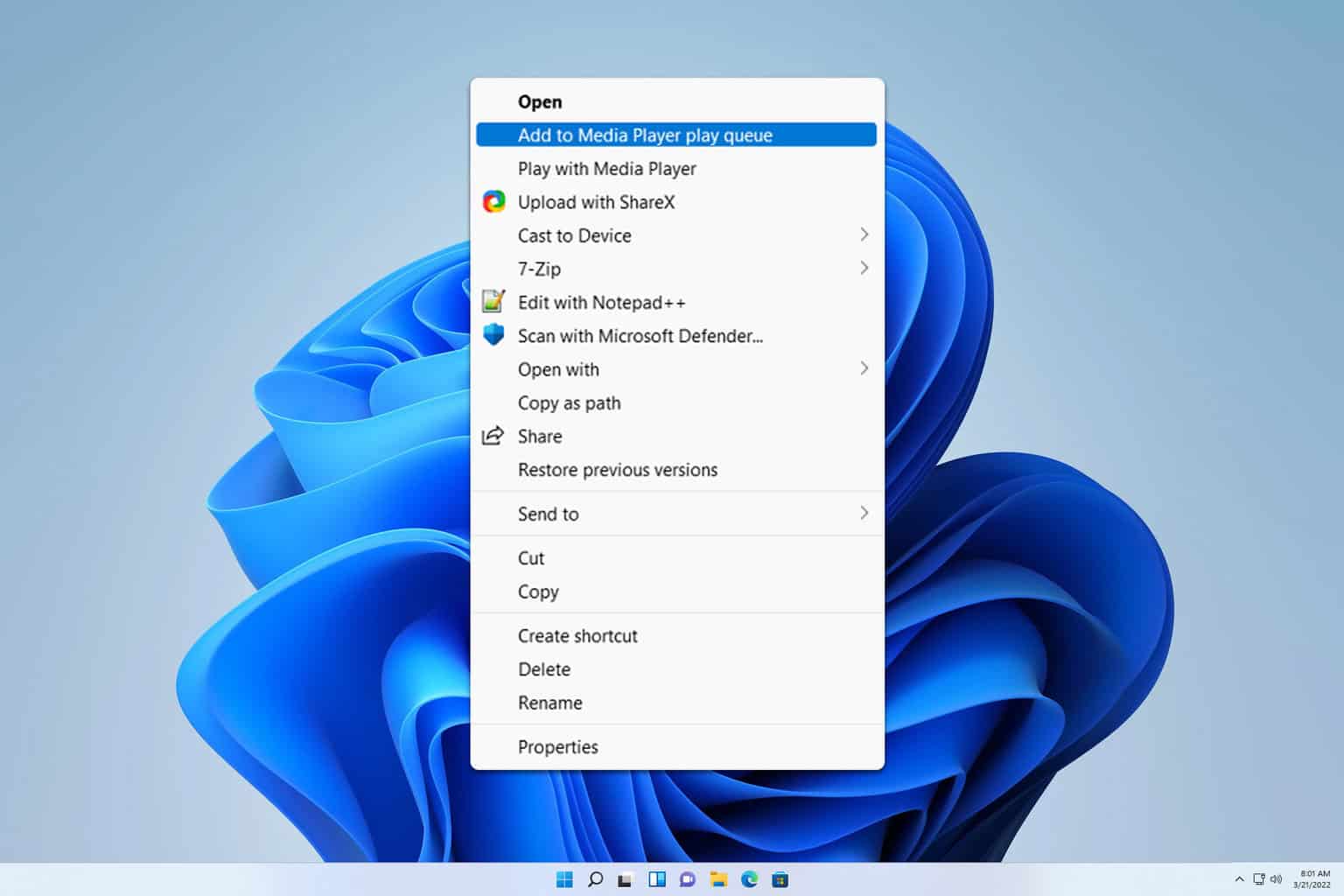The width and height of the screenshot is (1344, 896).
Task: Choose Scan with Microsoft Defender
Action: click(x=676, y=335)
